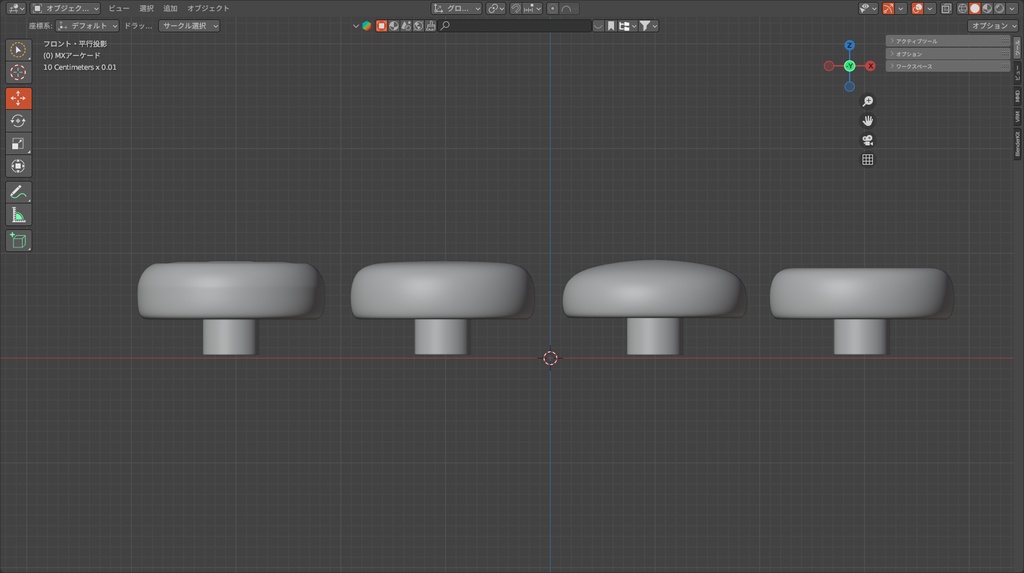Image resolution: width=1024 pixels, height=573 pixels.
Task: Click the red X axis gizmo circle
Action: point(870,66)
